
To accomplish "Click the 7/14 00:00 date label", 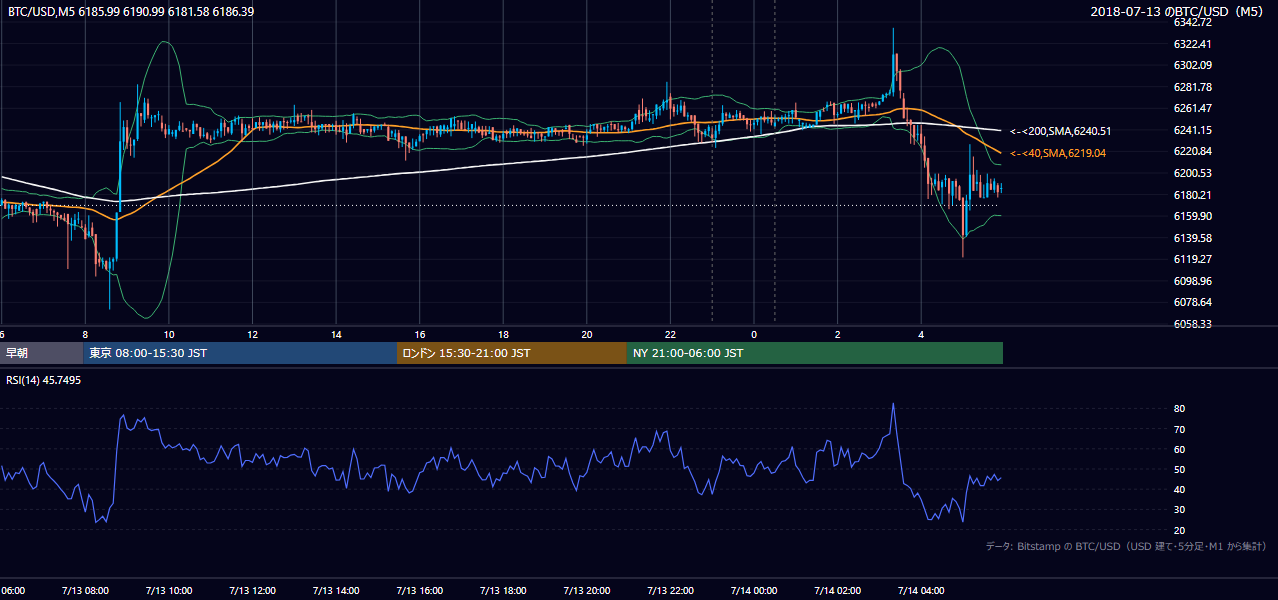I will pos(755,591).
